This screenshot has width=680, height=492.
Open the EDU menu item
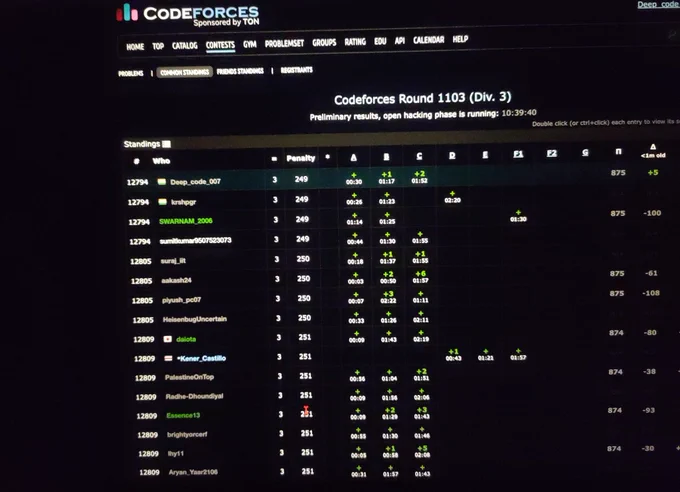[x=380, y=41]
